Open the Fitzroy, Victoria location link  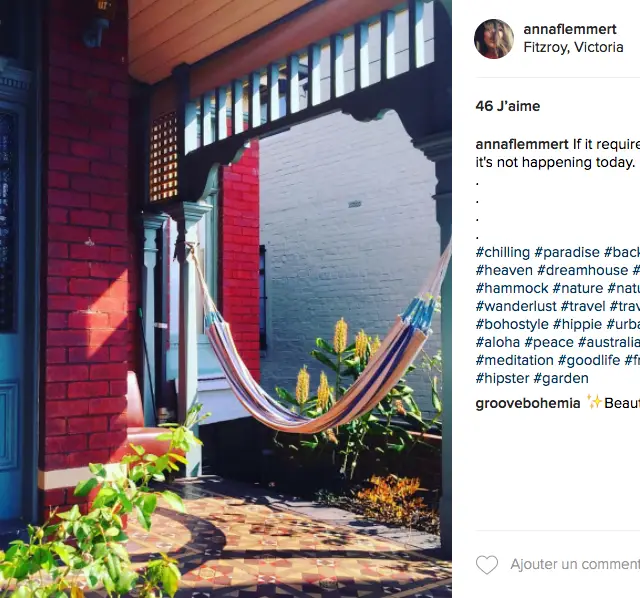click(x=573, y=47)
